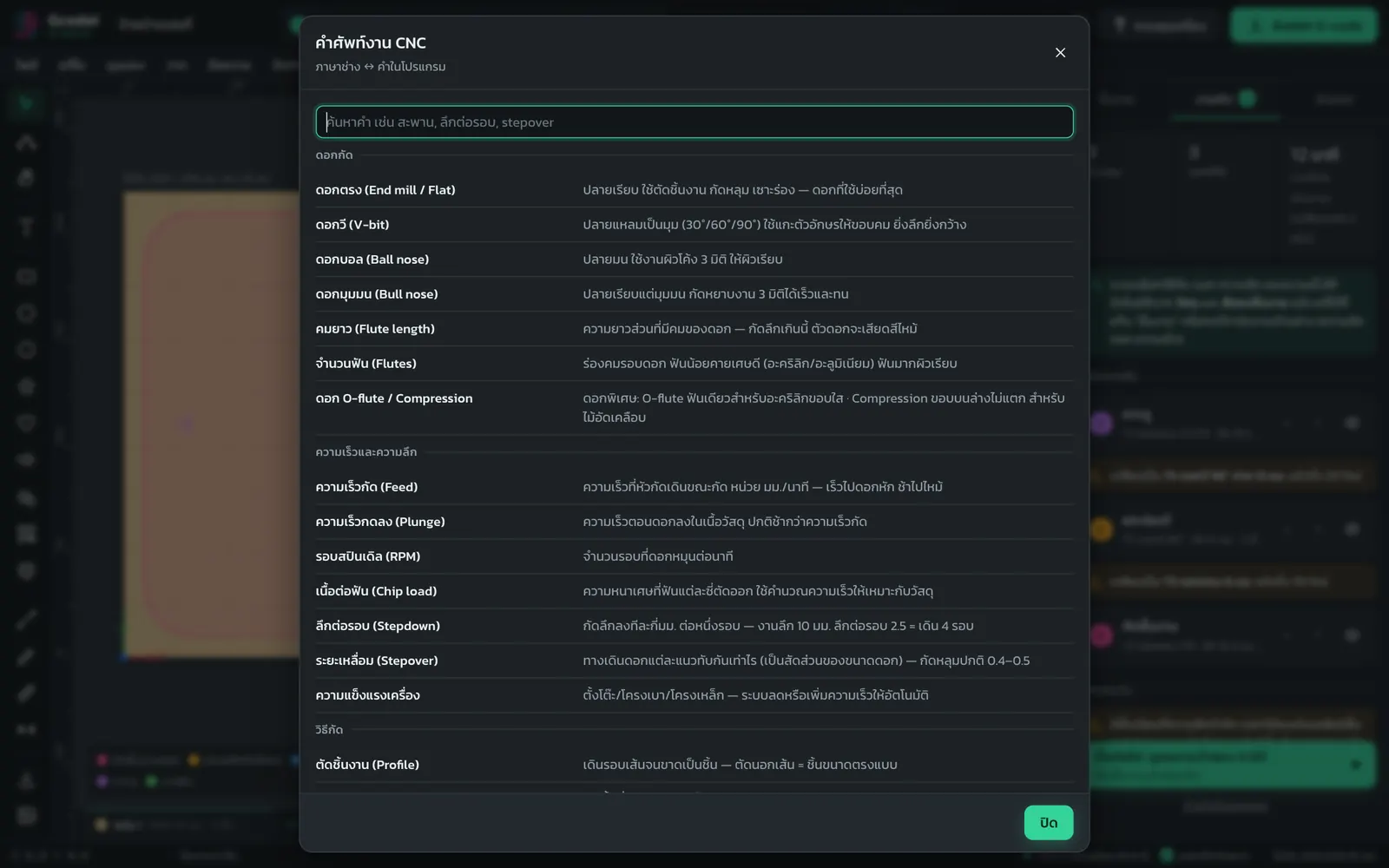Click the ดอกกัด section heading
The width and height of the screenshot is (1389, 868).
[x=334, y=155]
